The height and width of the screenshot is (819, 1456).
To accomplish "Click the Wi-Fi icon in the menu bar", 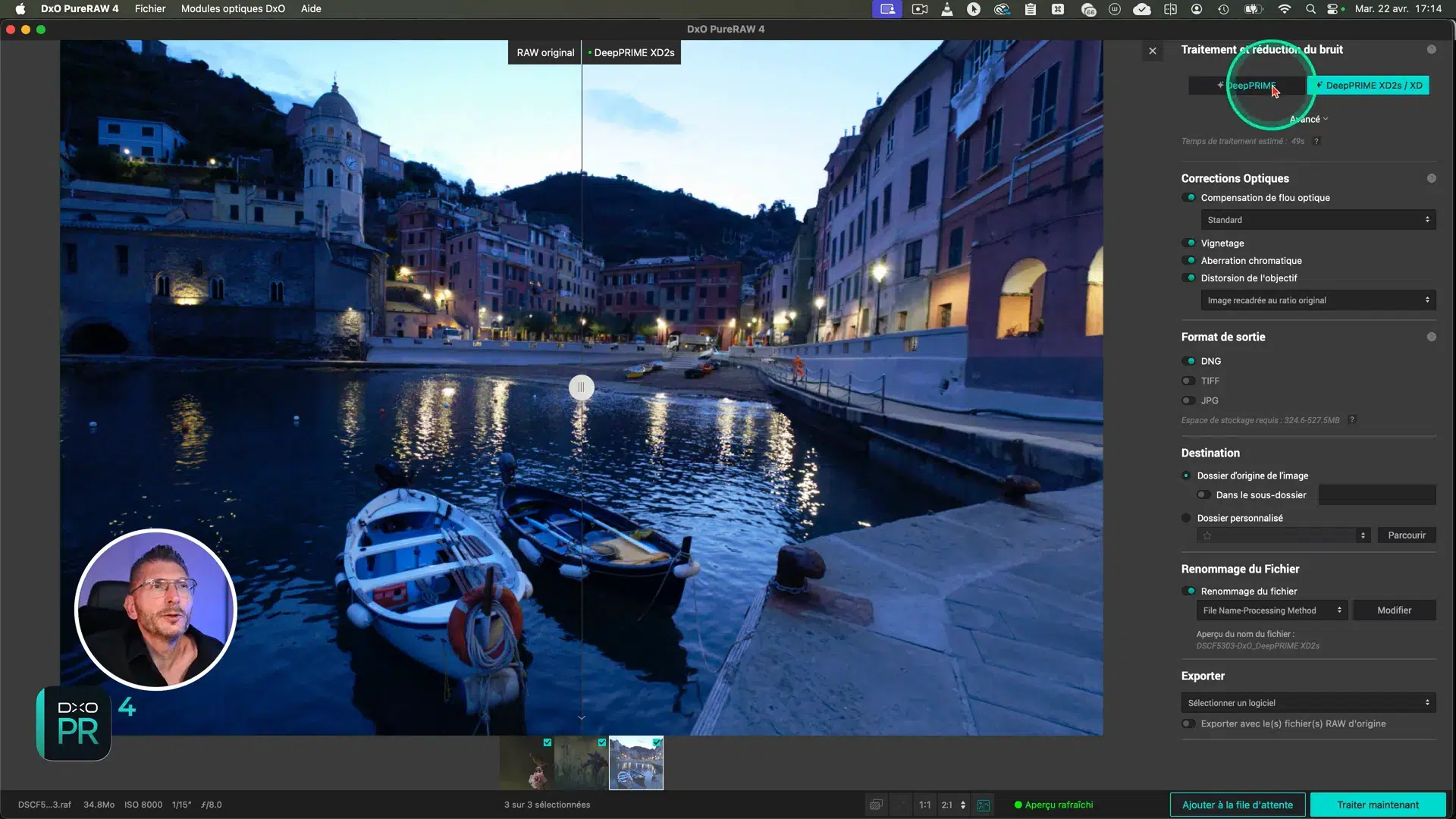I will coord(1284,9).
